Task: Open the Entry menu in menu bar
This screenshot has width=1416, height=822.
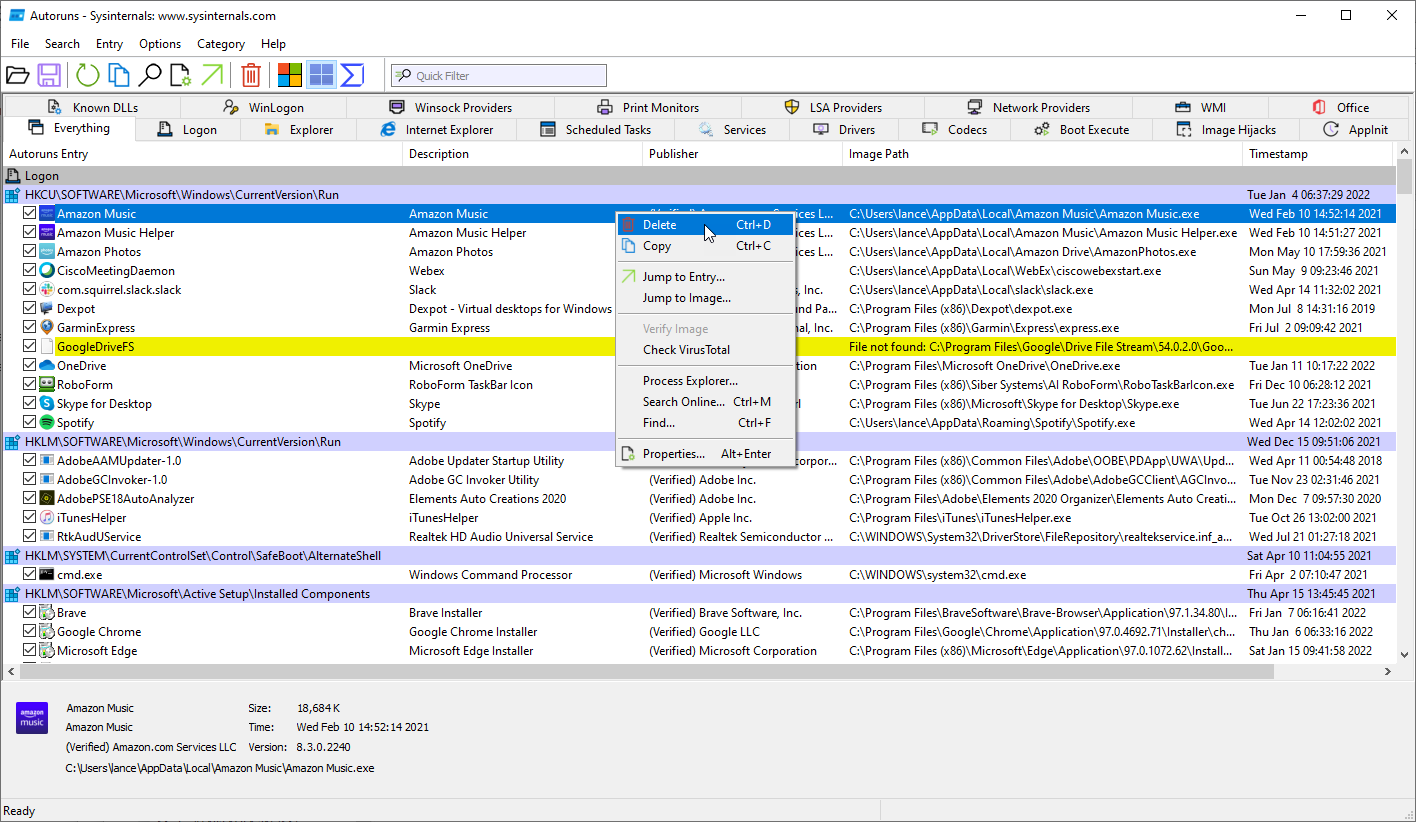Action: click(109, 44)
